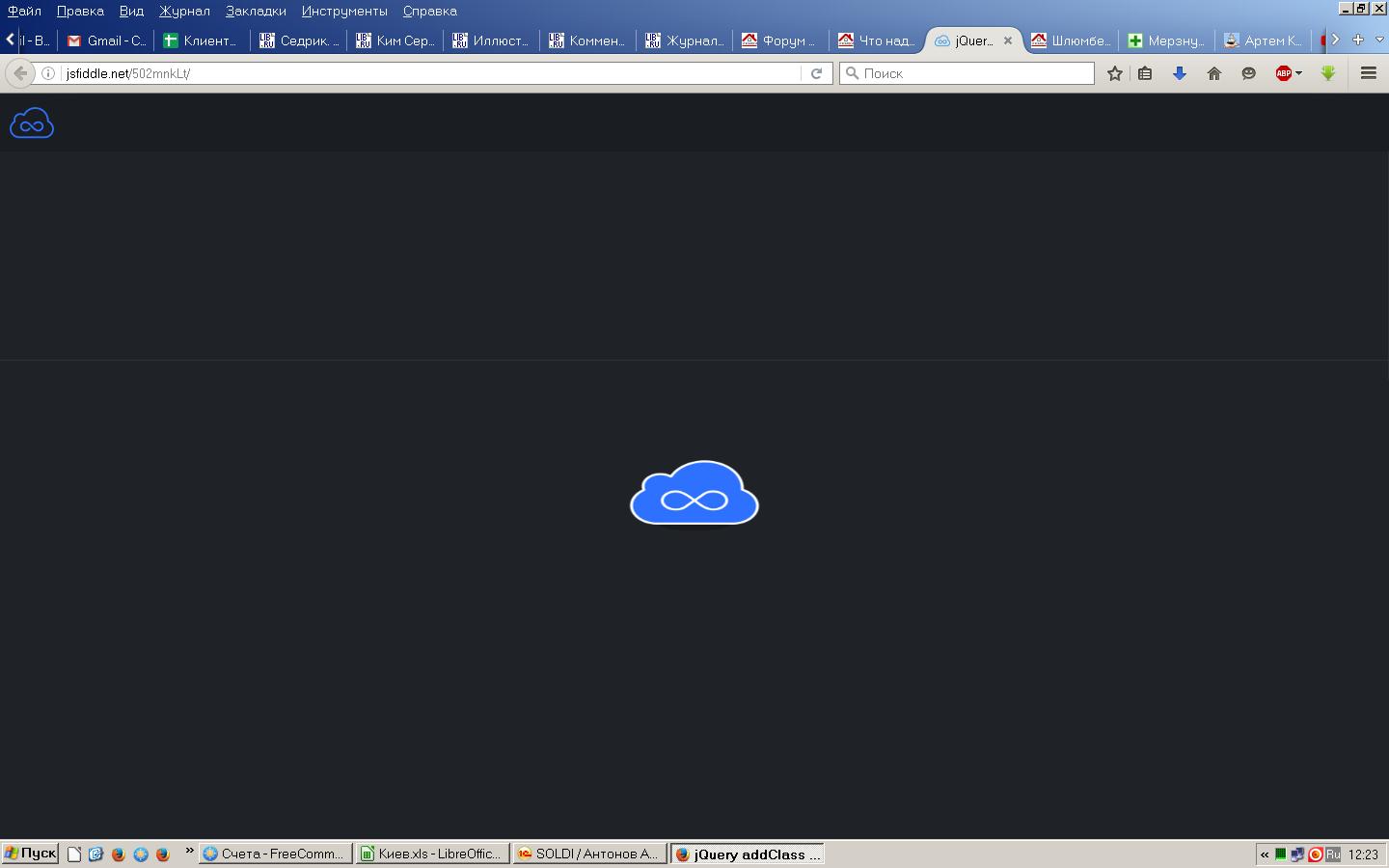Open the Справка menu
The height and width of the screenshot is (868, 1389).
point(429,11)
